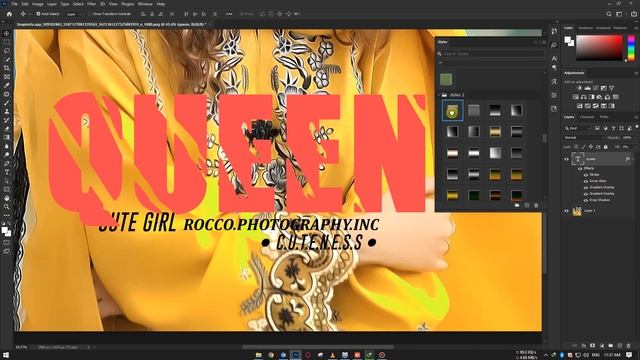Screen dimensions: 640x360
Task: Select the Clone Stamp tool
Action: coord(7,111)
